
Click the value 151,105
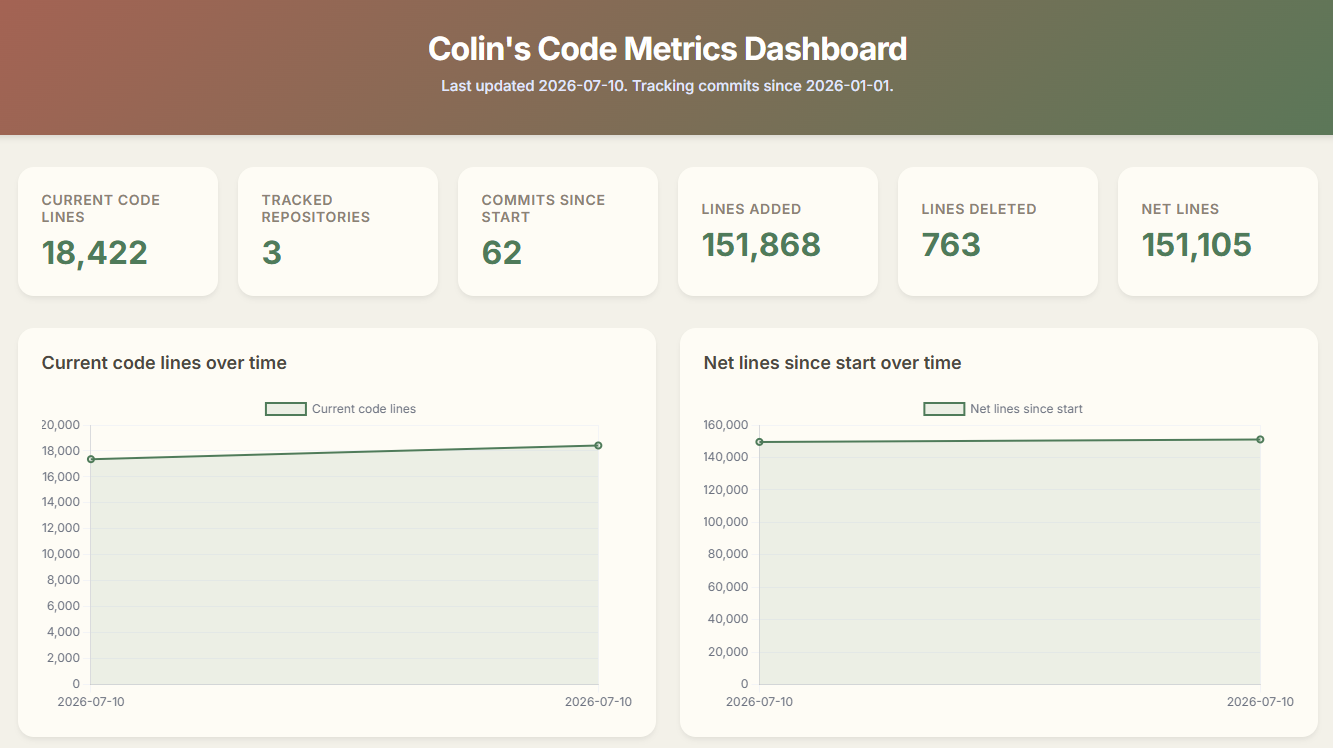1197,245
